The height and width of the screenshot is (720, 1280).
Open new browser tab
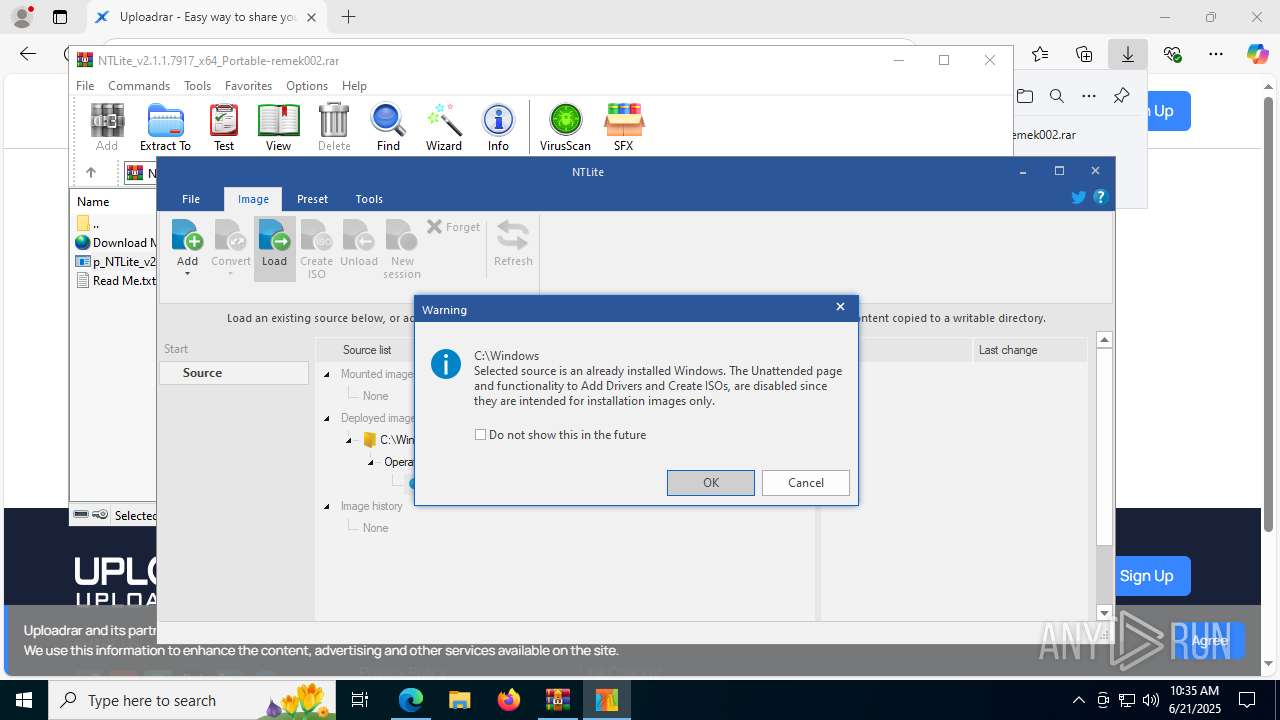pyautogui.click(x=348, y=17)
